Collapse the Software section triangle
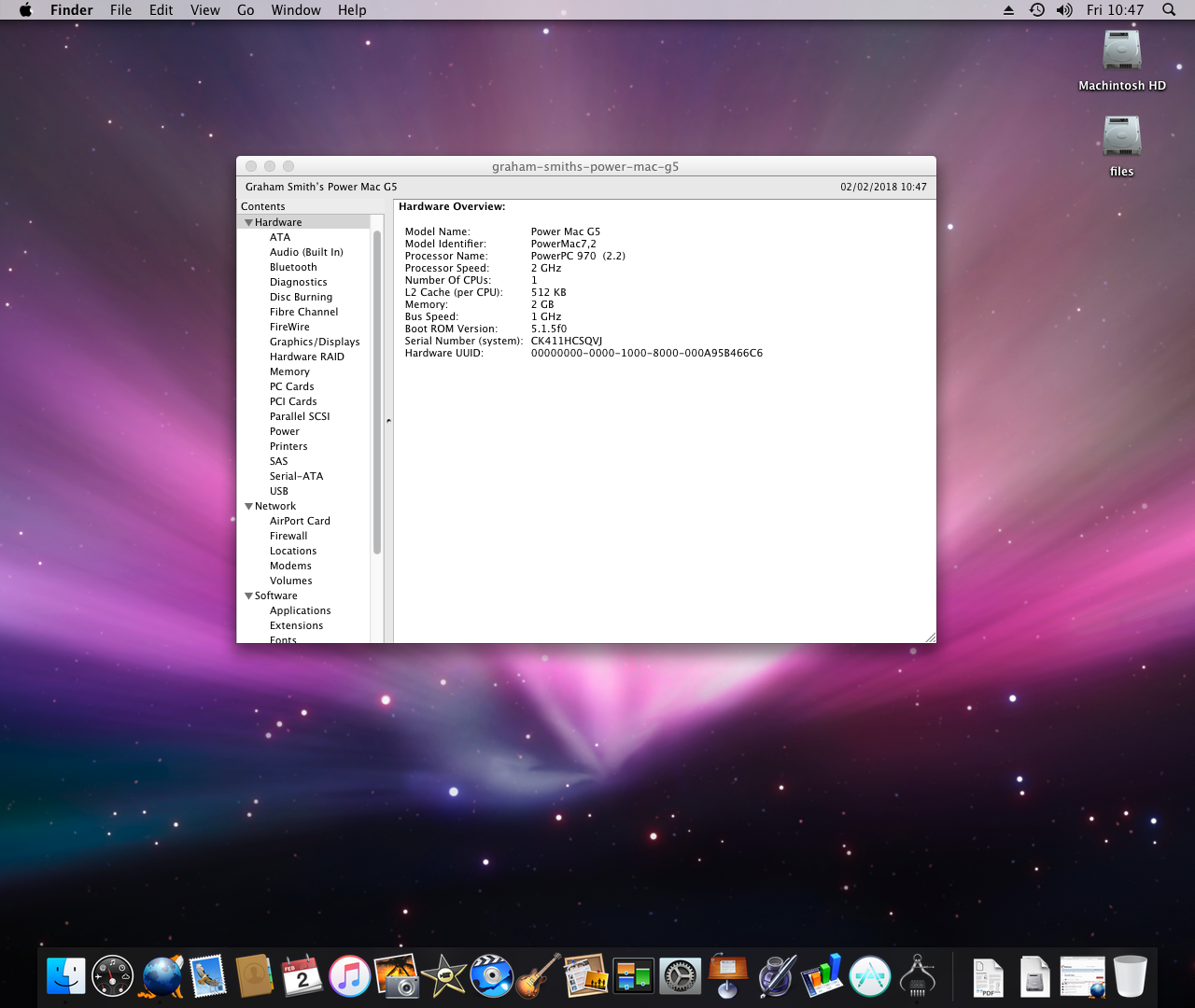Image resolution: width=1195 pixels, height=1008 pixels. click(248, 595)
